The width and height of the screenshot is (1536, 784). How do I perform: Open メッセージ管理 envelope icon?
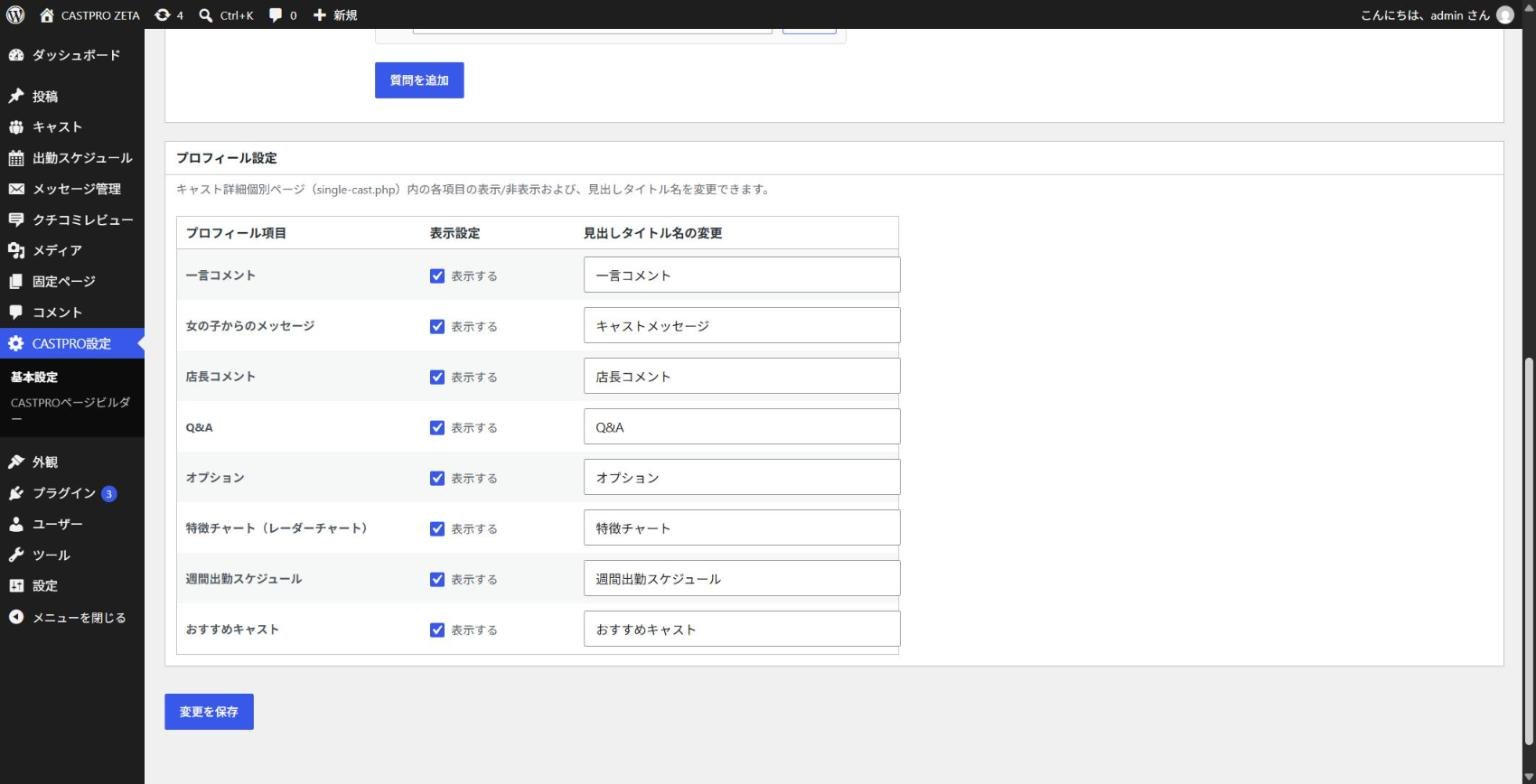pos(16,189)
